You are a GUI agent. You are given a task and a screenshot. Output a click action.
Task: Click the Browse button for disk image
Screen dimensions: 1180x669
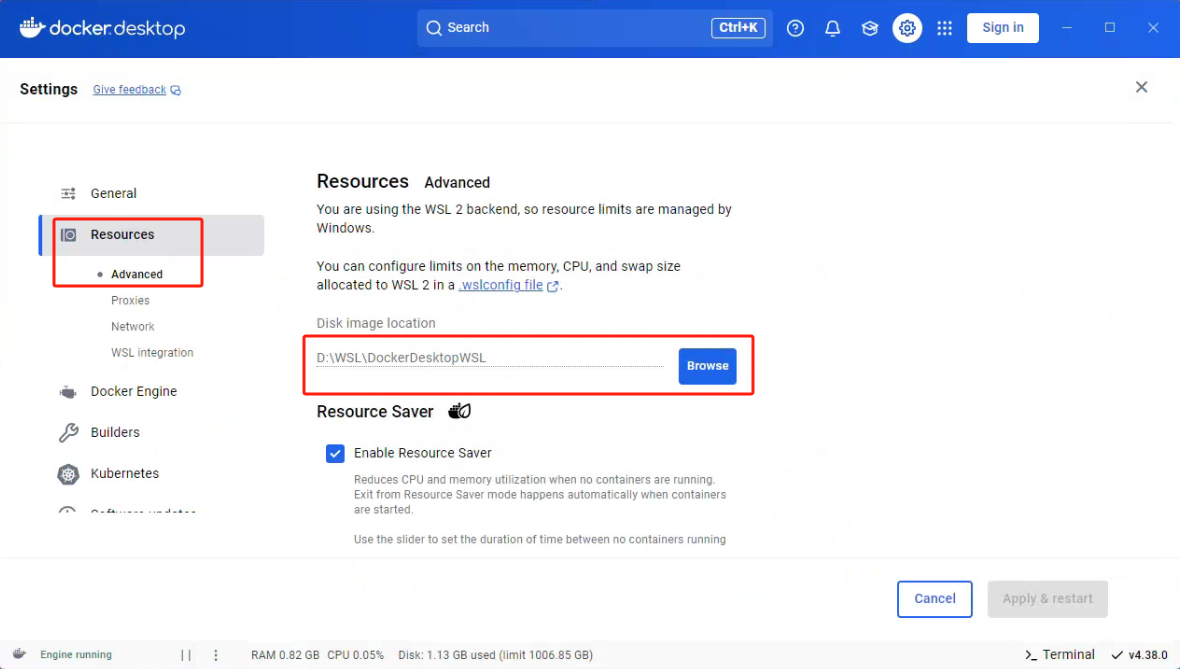pos(707,366)
